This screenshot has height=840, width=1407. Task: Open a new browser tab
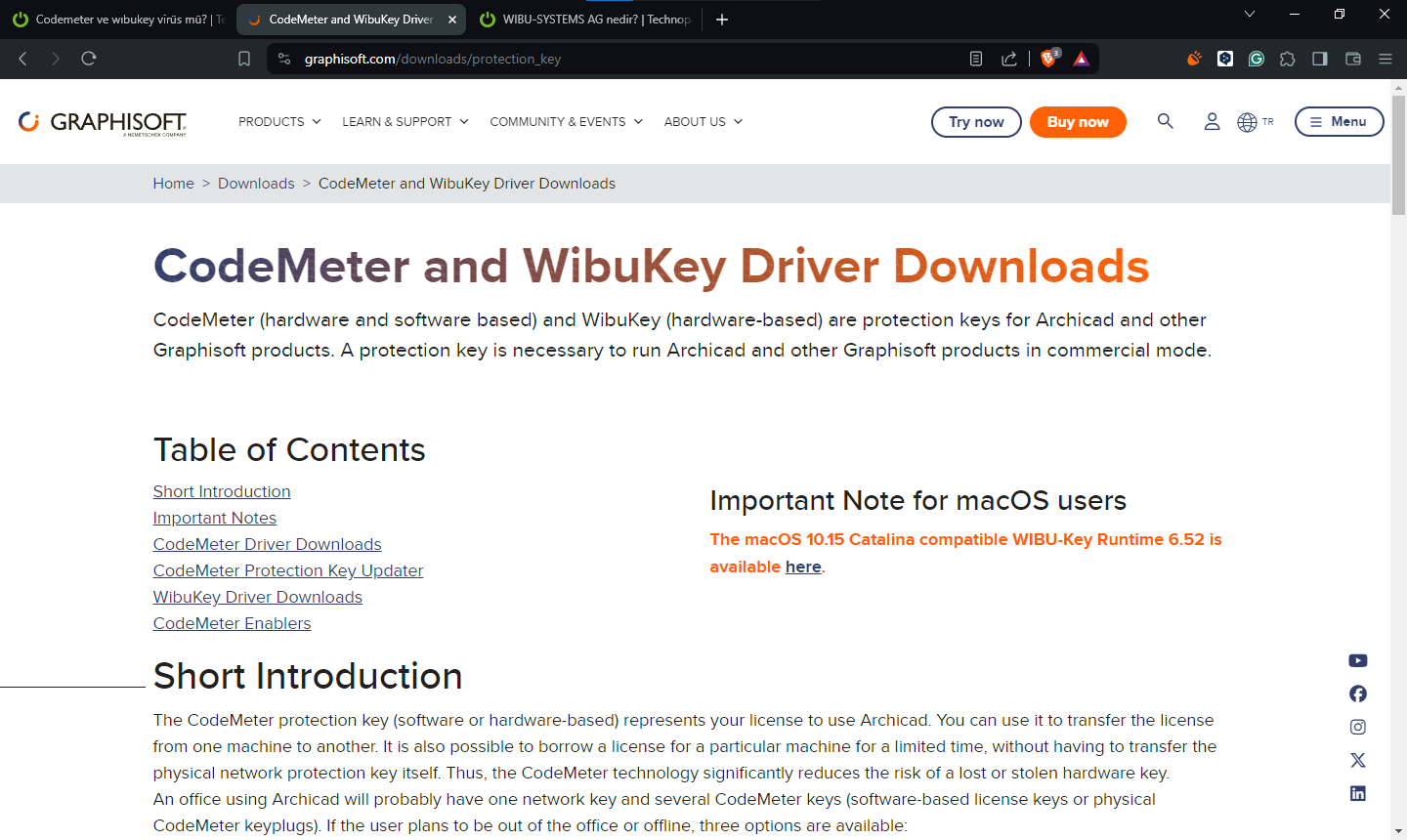[722, 20]
